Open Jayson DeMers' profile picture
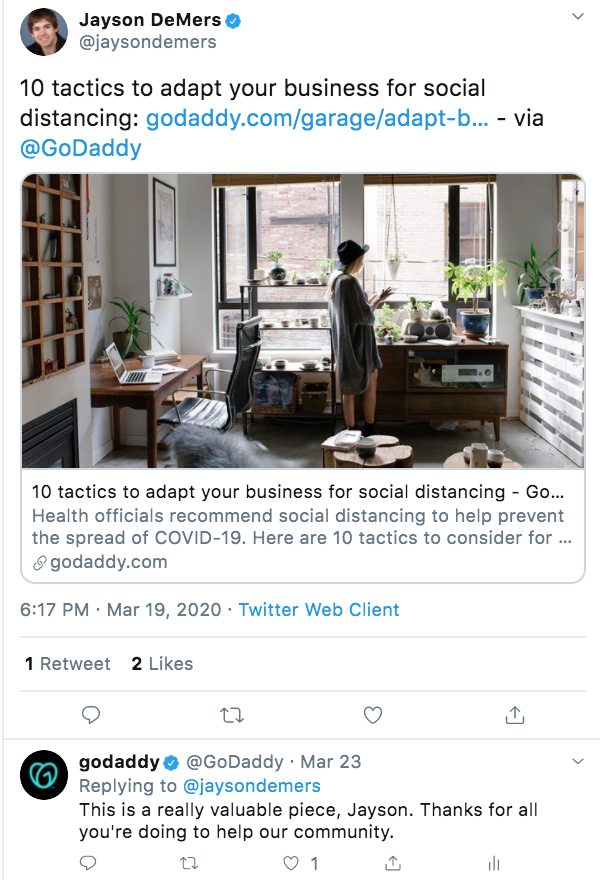Screen dimensions: 600x880 [44, 32]
